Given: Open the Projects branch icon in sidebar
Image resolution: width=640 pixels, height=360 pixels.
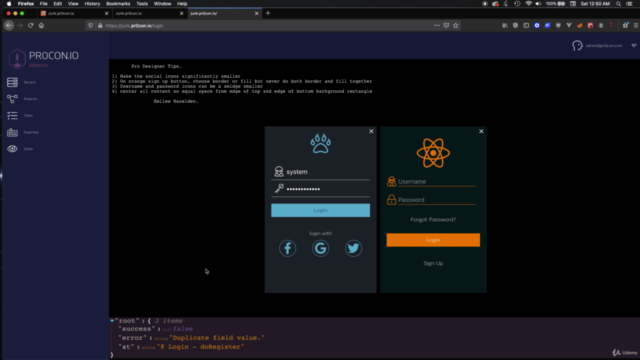Looking at the screenshot, I should (12, 99).
